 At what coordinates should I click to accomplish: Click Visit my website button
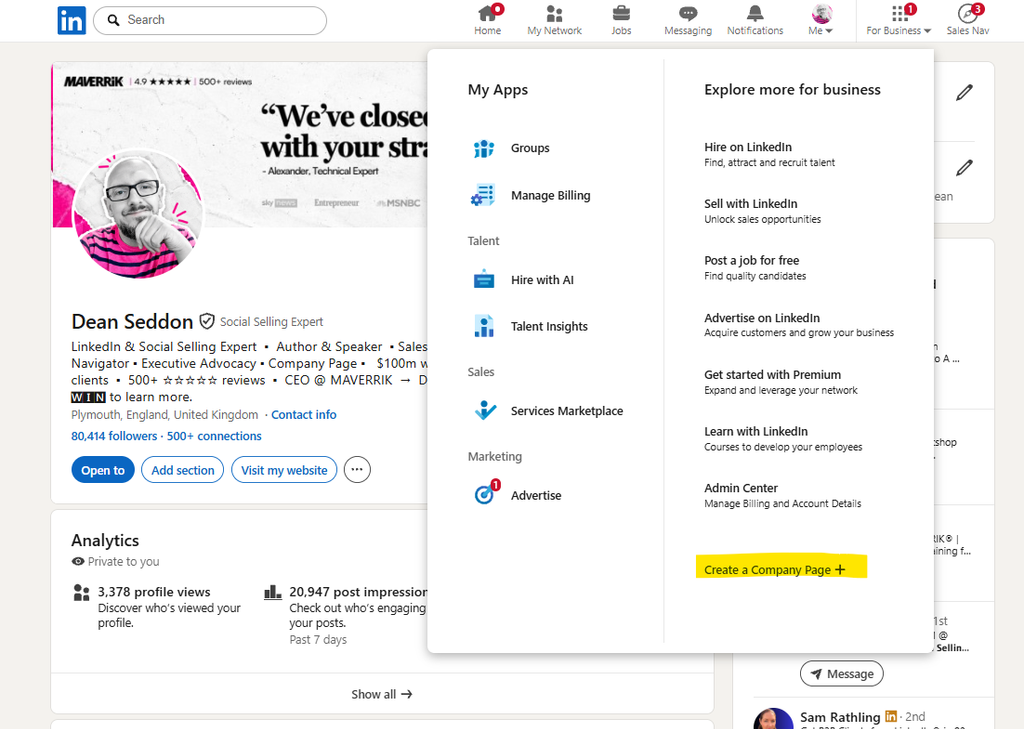coord(284,470)
